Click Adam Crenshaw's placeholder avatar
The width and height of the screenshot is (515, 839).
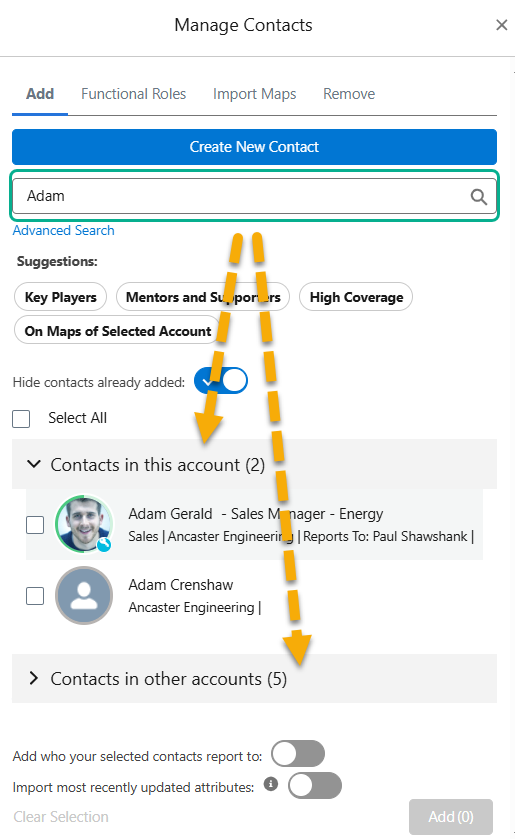(84, 595)
